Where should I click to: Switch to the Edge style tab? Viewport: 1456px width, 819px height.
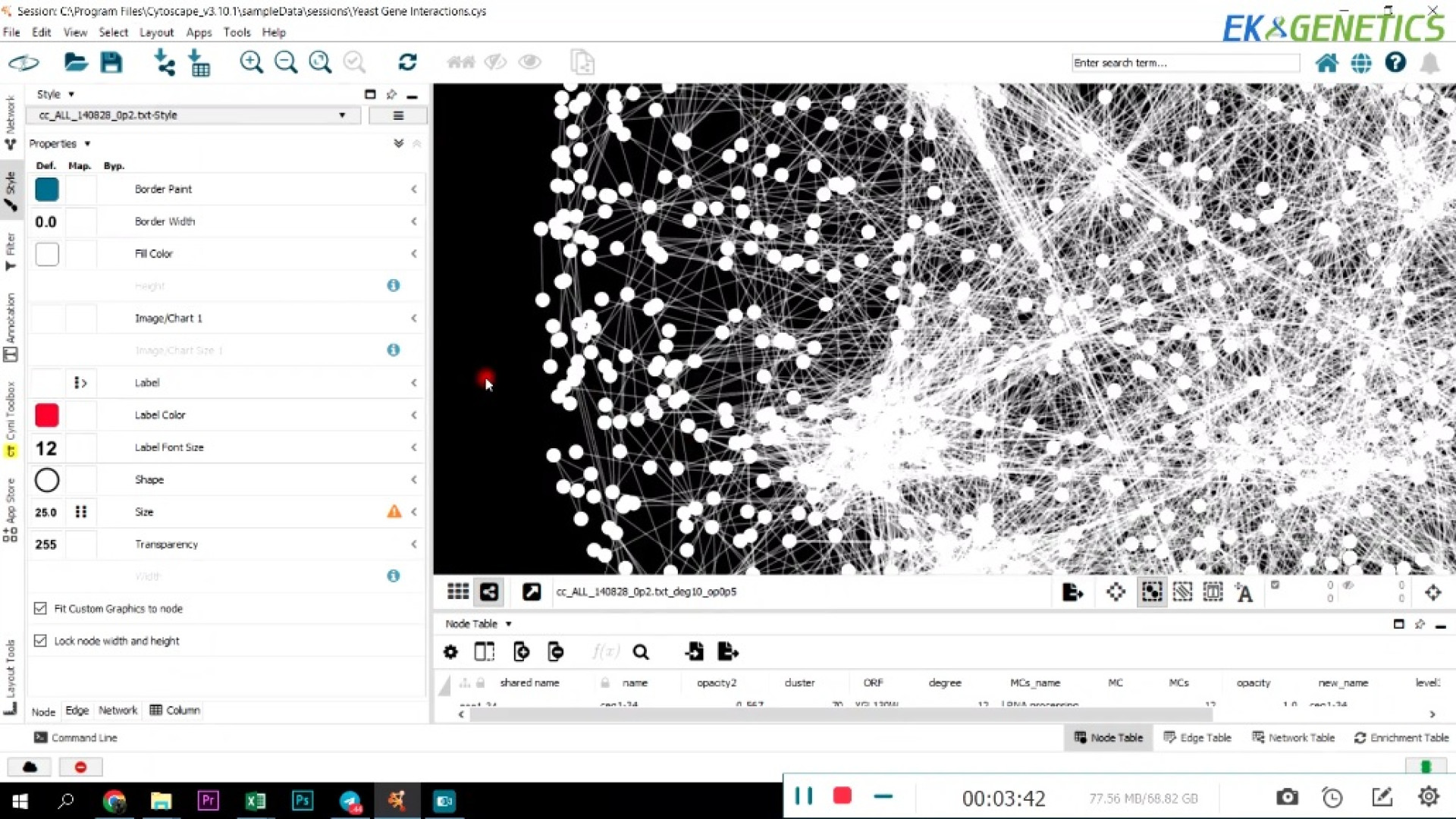(77, 711)
